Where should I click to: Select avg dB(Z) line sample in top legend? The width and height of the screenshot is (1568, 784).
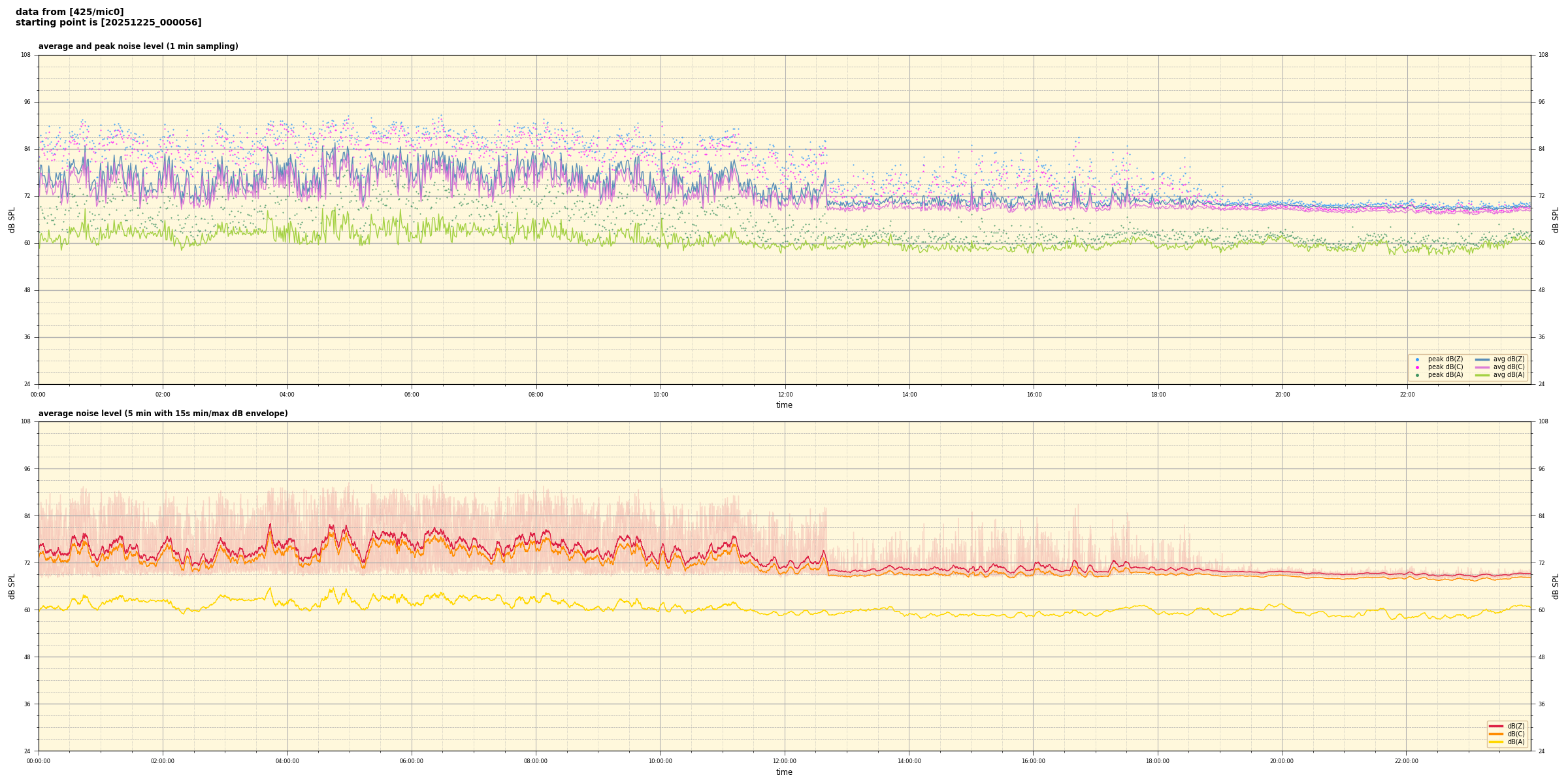pyautogui.click(x=1482, y=359)
